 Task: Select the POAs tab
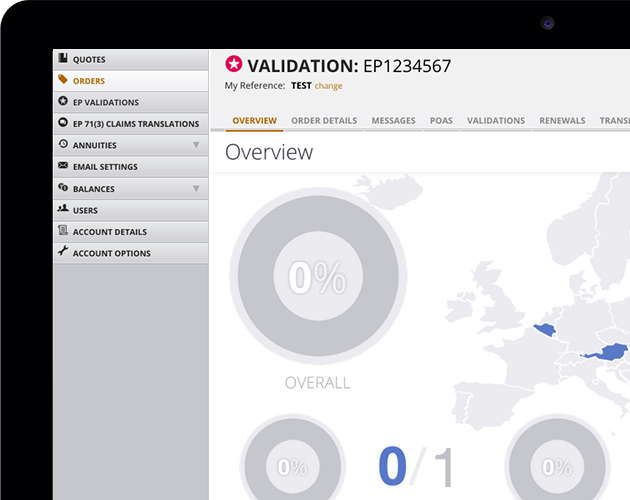point(441,121)
